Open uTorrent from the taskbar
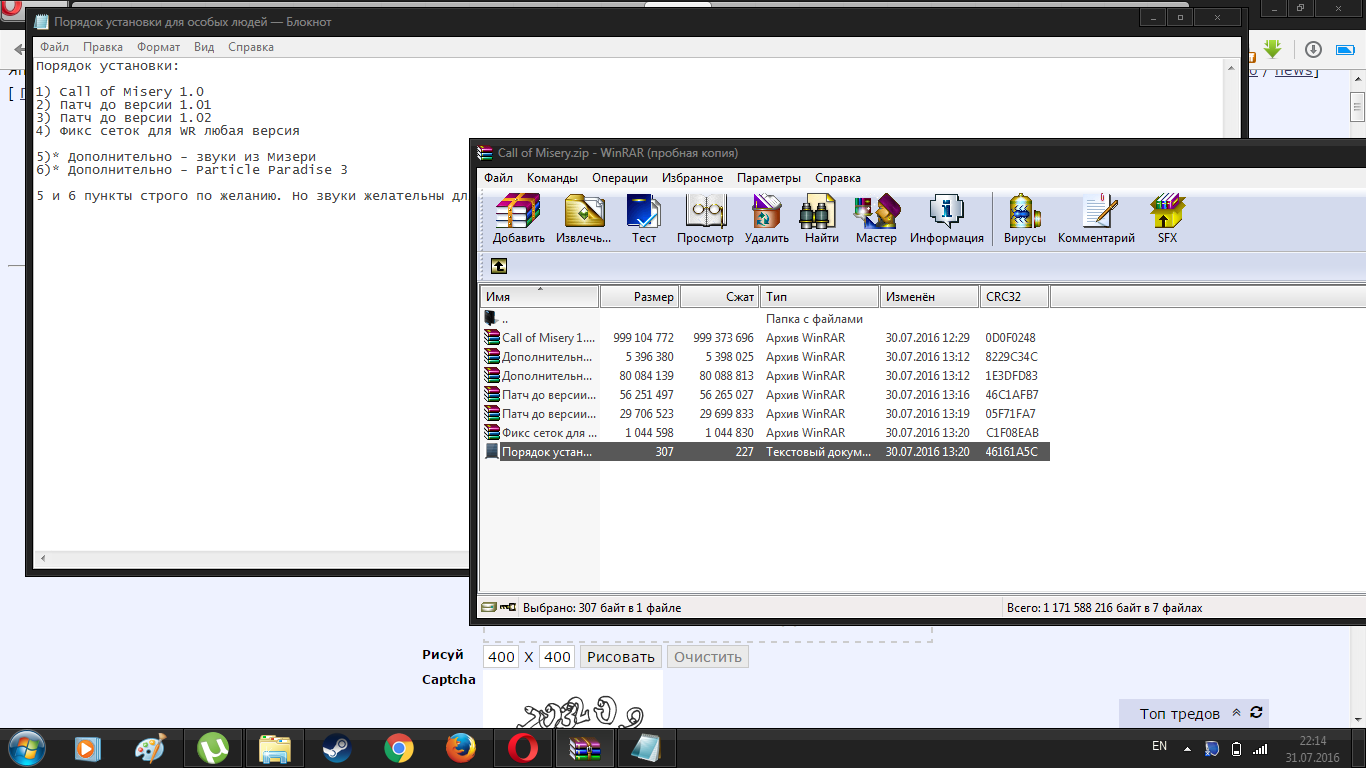 pos(212,748)
